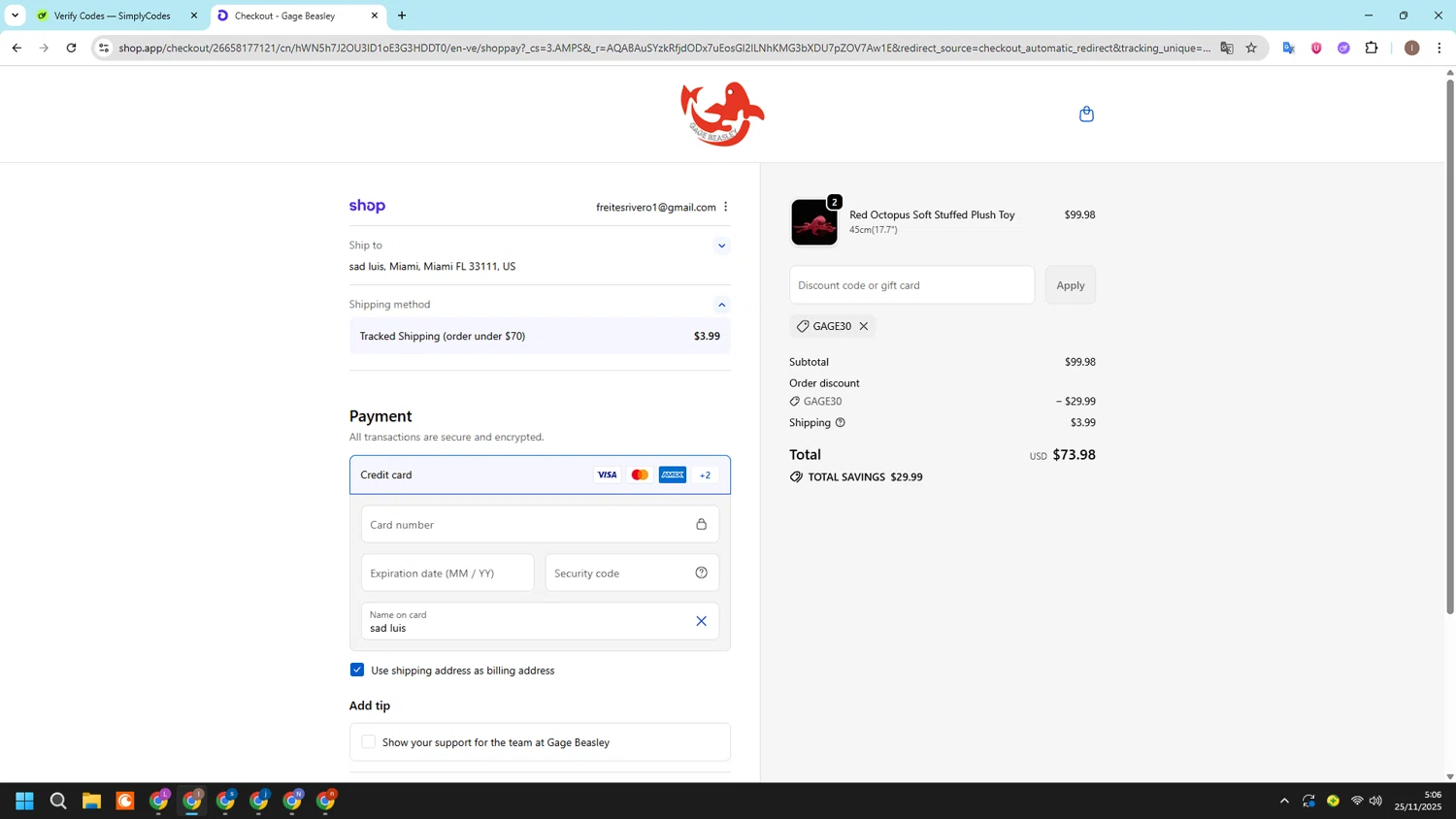The width and height of the screenshot is (1456, 819).
Task: Focus the Expiration date field
Action: tap(447, 573)
